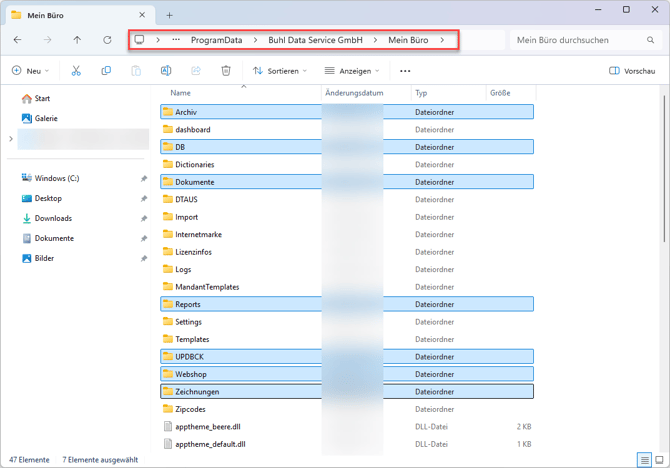Click the share icon in toolbar
The width and height of the screenshot is (670, 468).
coord(196,71)
